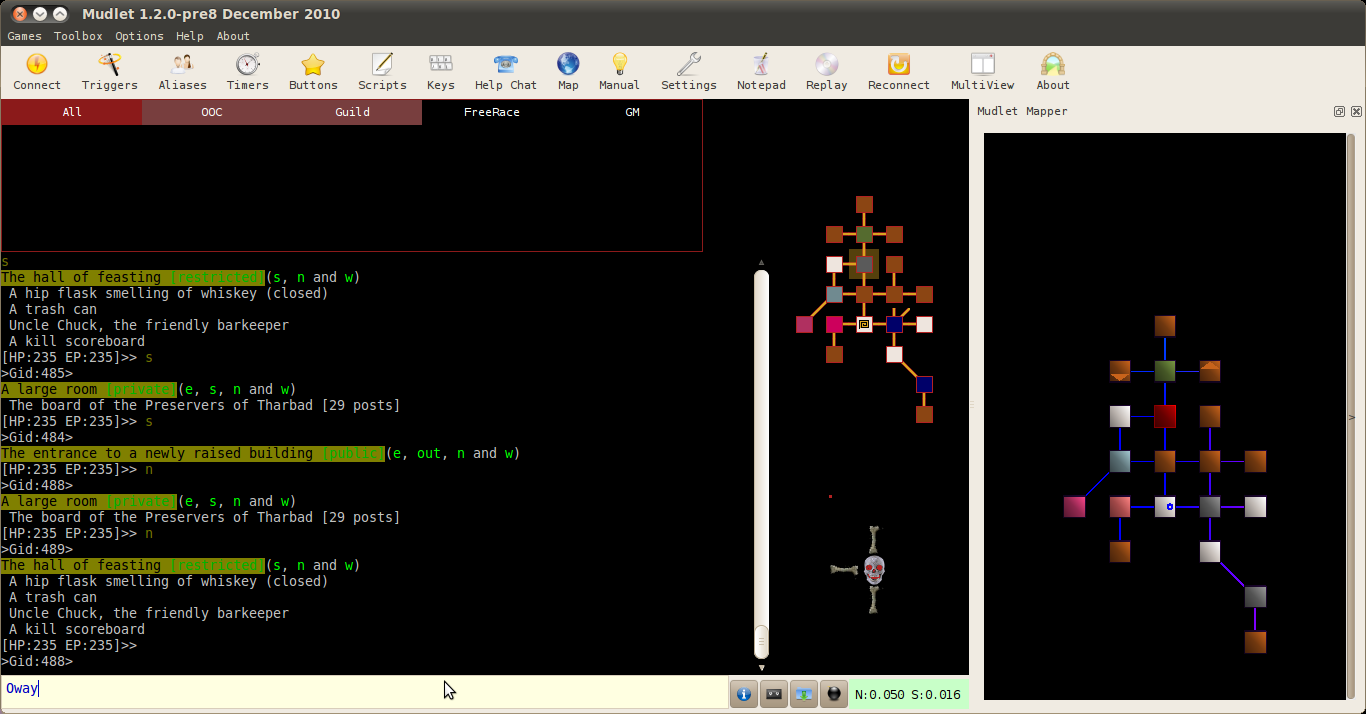Select the green room in Mudlet Mapper
The height and width of the screenshot is (714, 1366).
tap(1165, 371)
